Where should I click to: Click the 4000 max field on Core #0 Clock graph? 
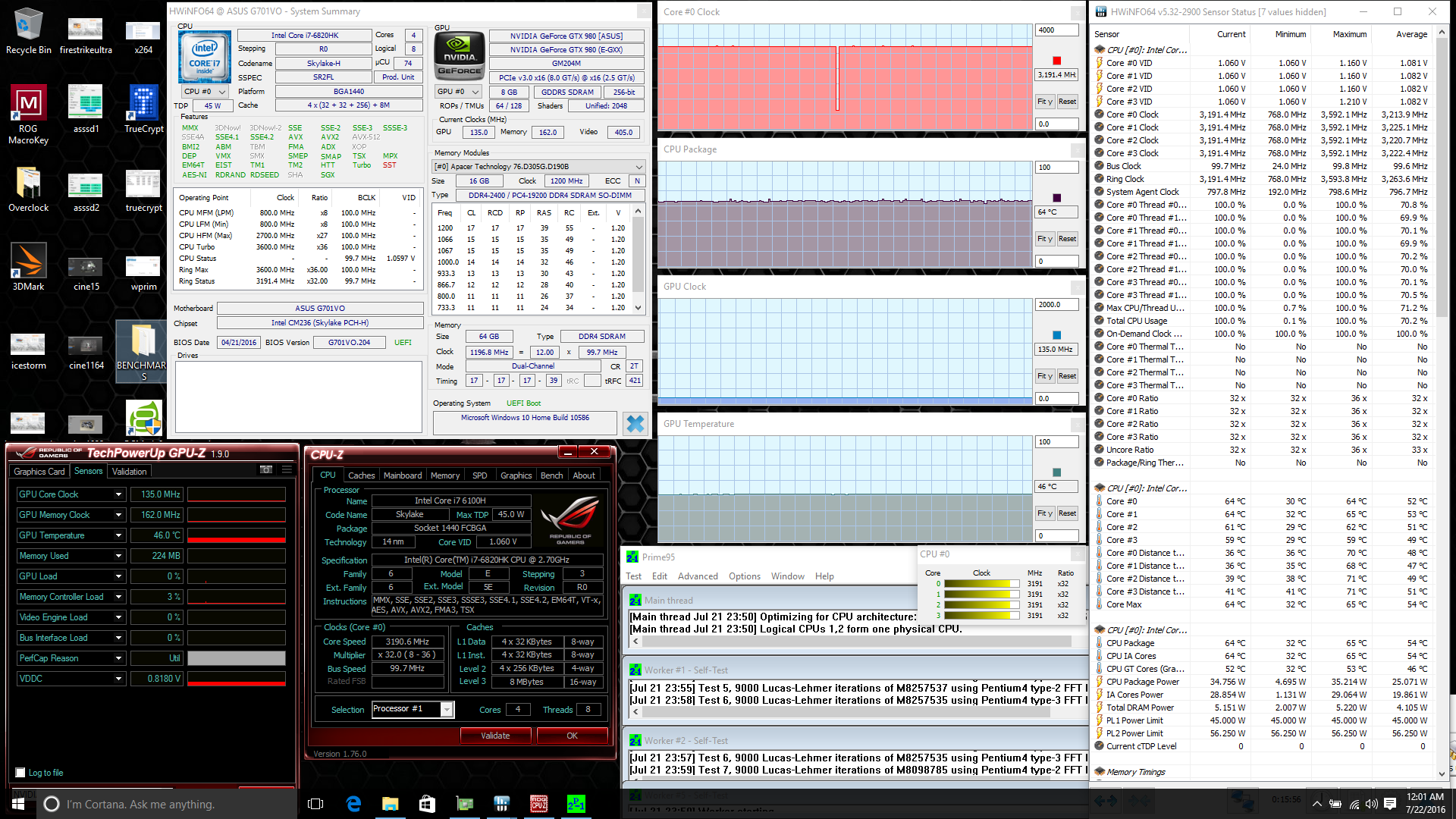click(1056, 30)
